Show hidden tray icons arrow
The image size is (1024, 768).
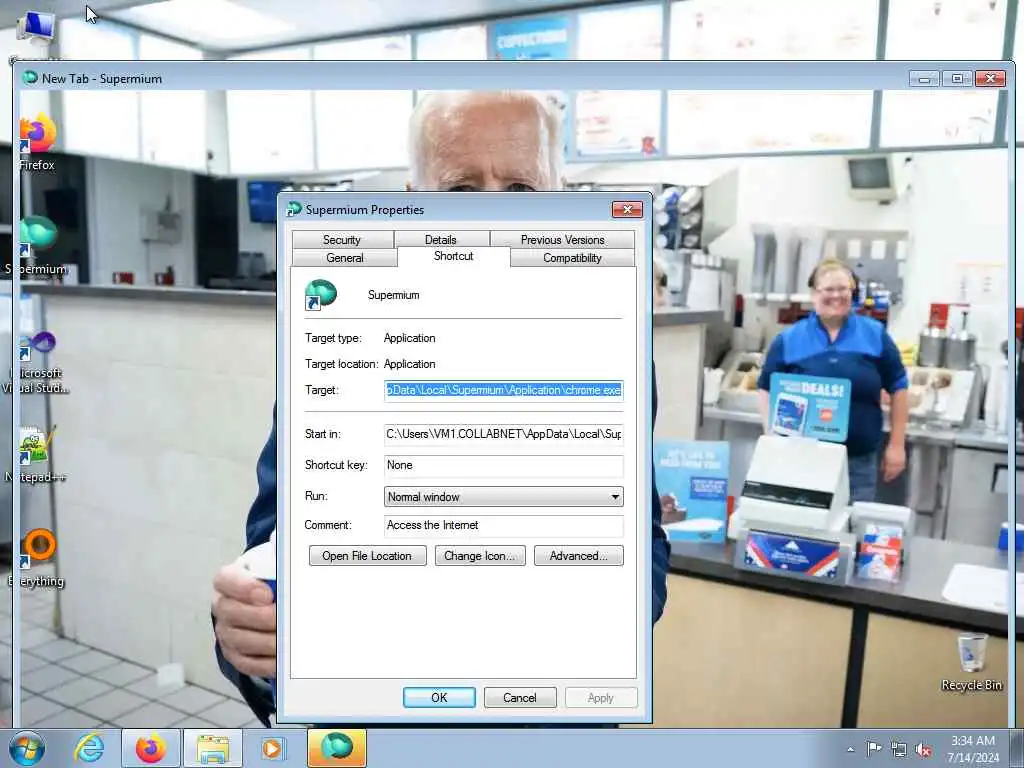pos(850,750)
